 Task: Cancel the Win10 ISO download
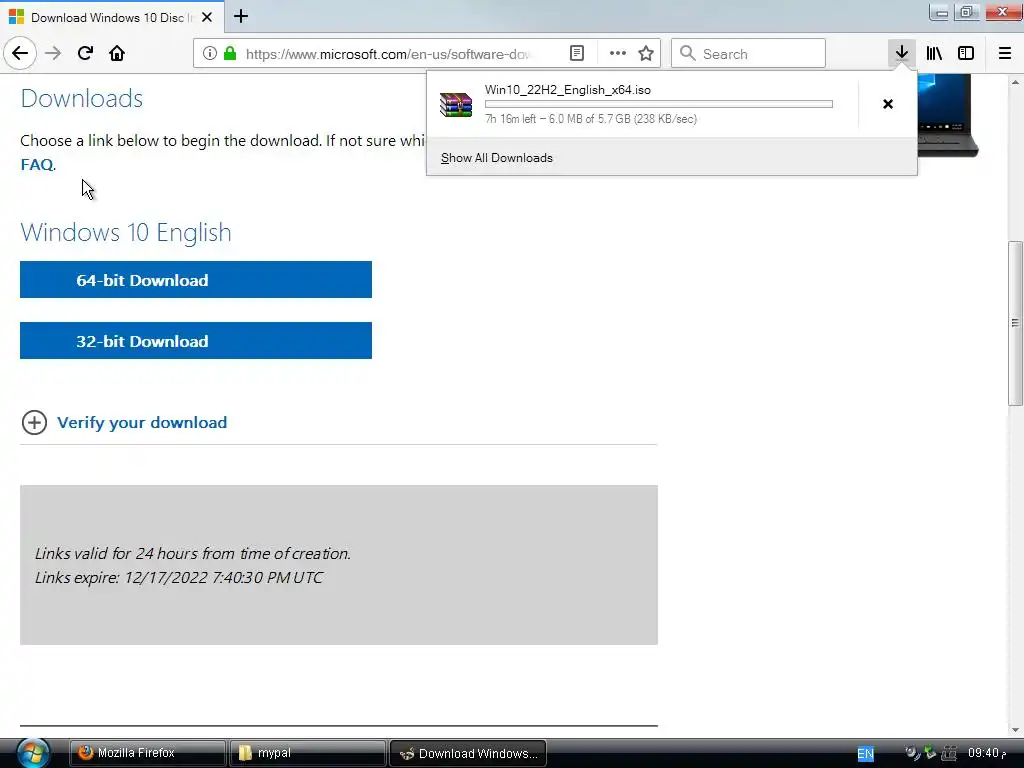(888, 104)
